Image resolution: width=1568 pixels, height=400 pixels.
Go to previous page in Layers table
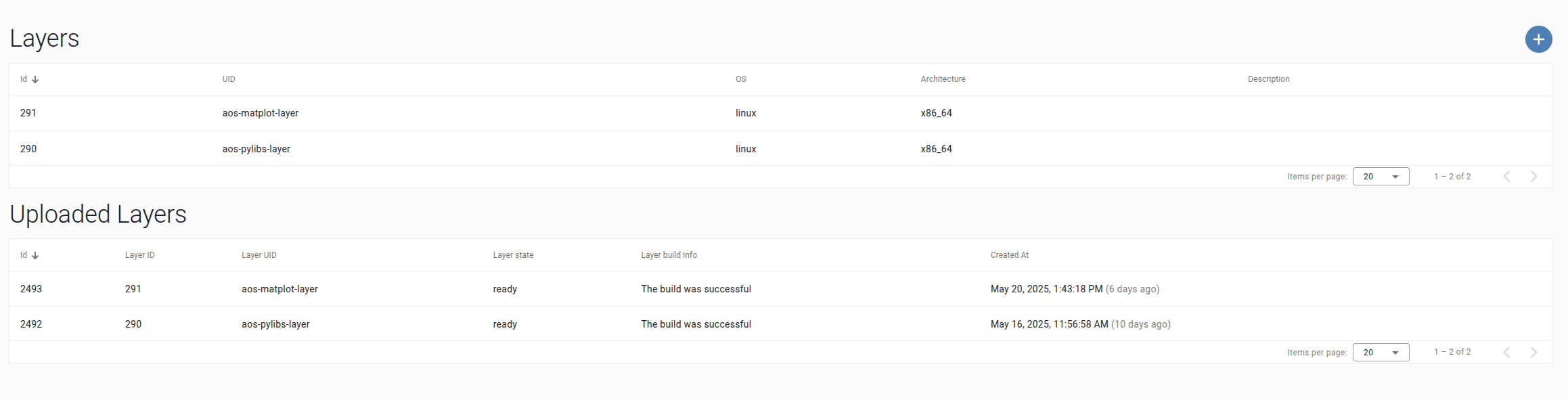pyautogui.click(x=1506, y=177)
